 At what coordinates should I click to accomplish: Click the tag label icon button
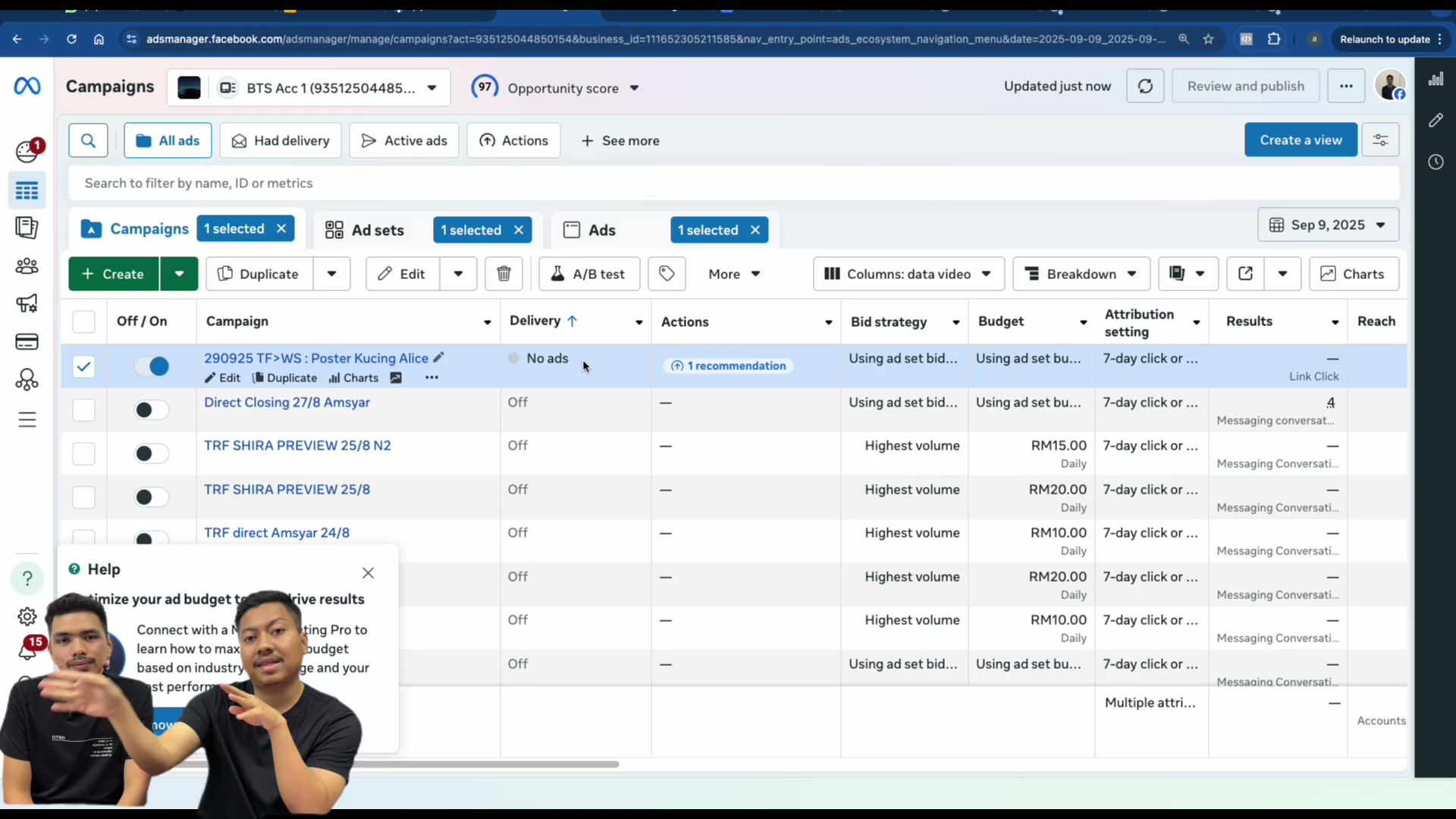tap(667, 274)
